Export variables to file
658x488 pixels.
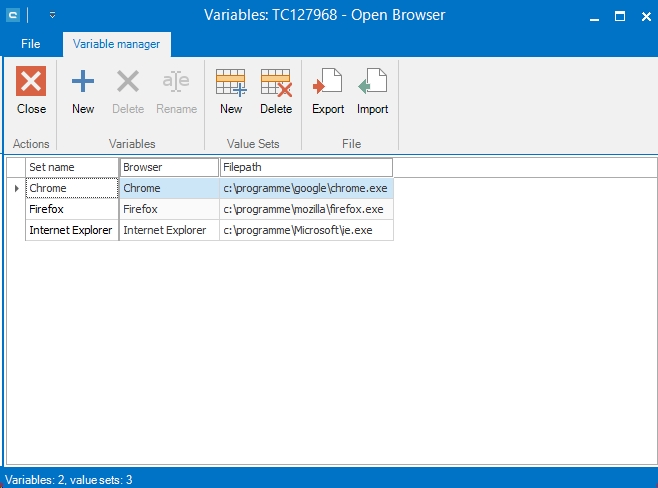pos(328,83)
